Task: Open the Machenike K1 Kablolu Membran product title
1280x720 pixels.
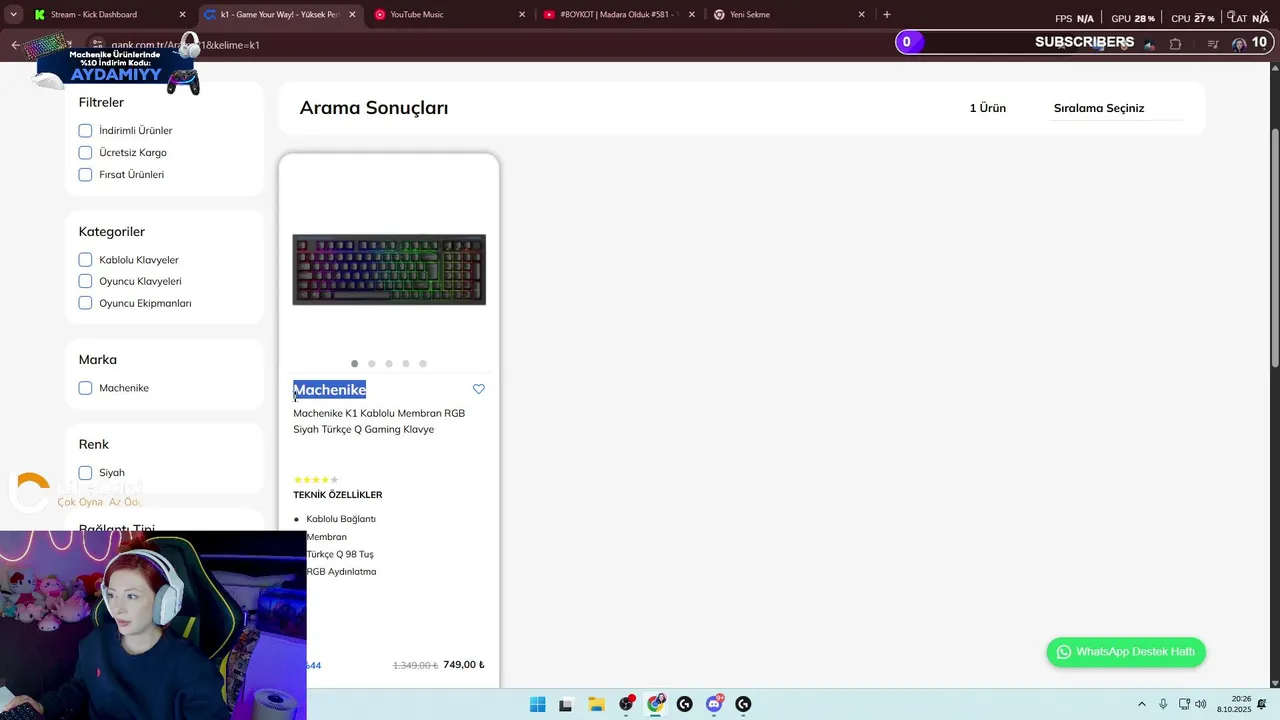Action: pyautogui.click(x=379, y=421)
